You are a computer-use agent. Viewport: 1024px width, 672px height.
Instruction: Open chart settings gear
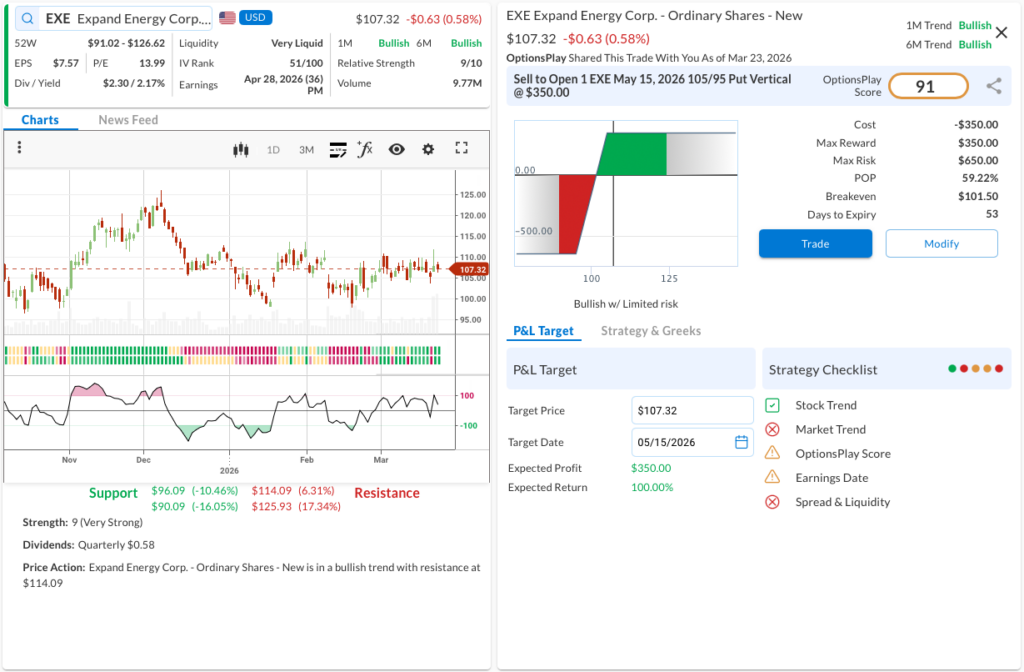428,149
